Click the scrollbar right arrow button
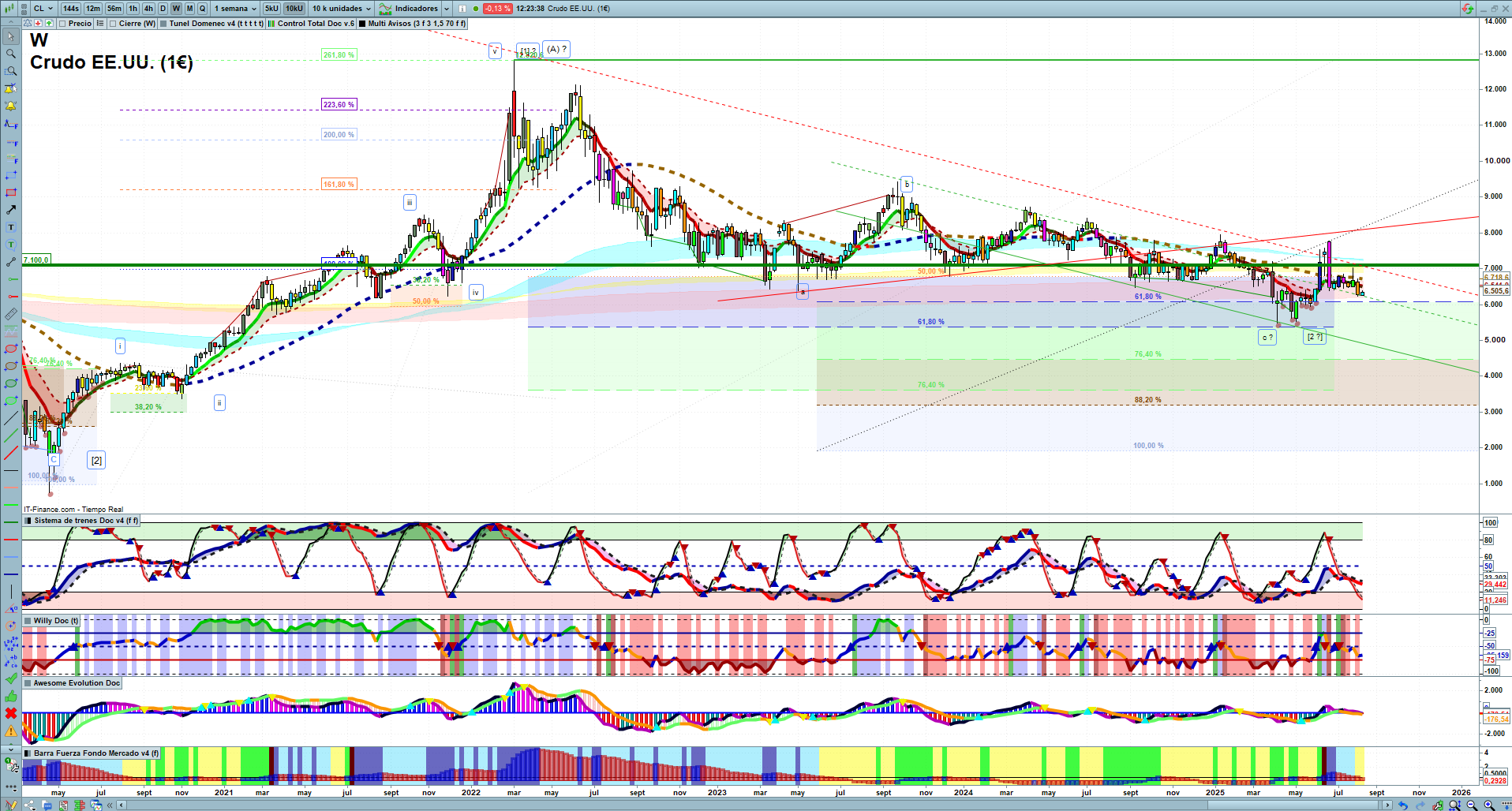Viewport: 1512px width, 811px height. [1388, 805]
